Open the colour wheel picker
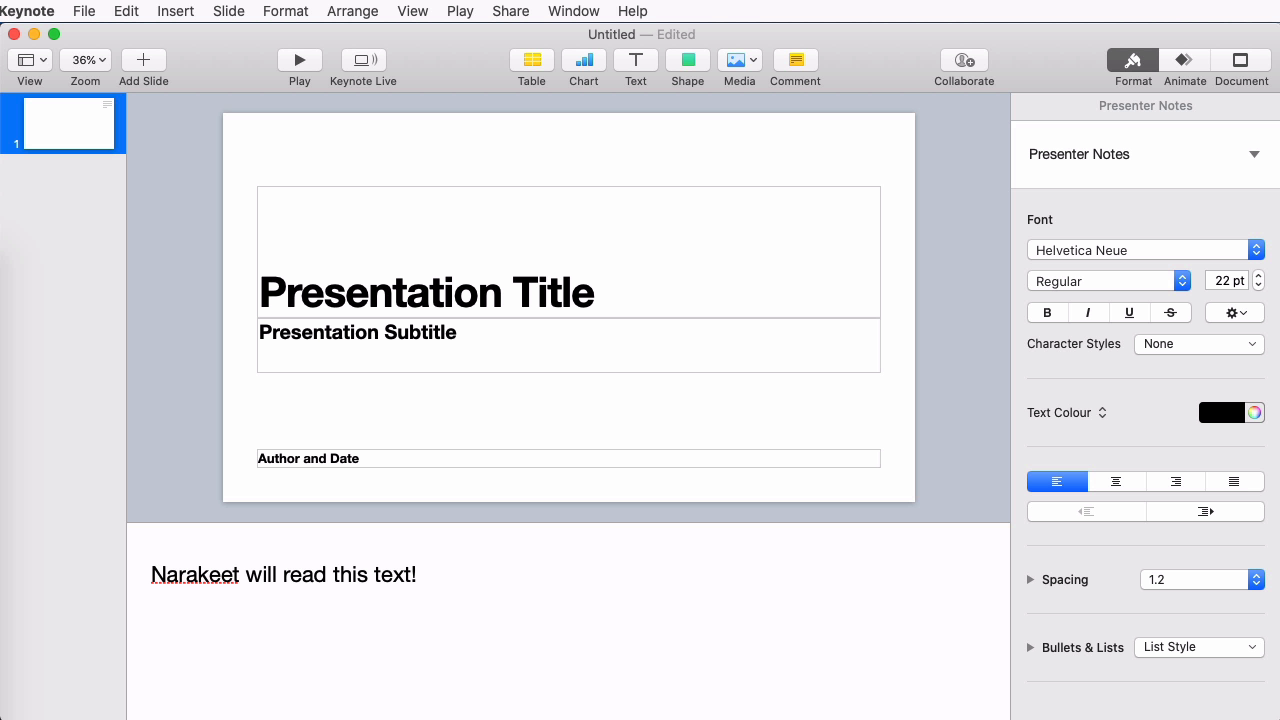This screenshot has height=720, width=1280. [1254, 413]
